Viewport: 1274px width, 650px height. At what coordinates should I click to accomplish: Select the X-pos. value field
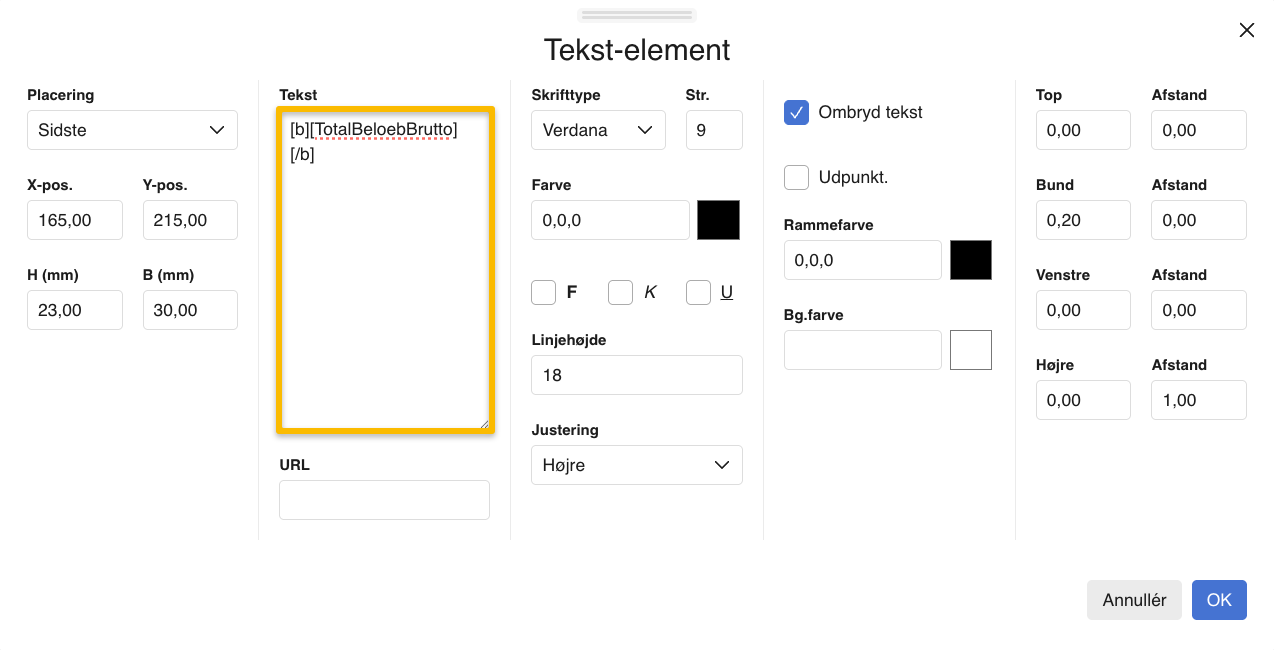[75, 220]
